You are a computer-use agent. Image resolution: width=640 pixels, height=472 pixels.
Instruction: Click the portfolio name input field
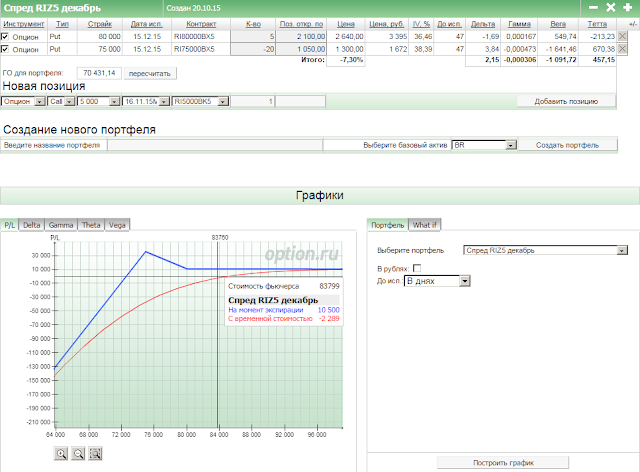(x=215, y=145)
